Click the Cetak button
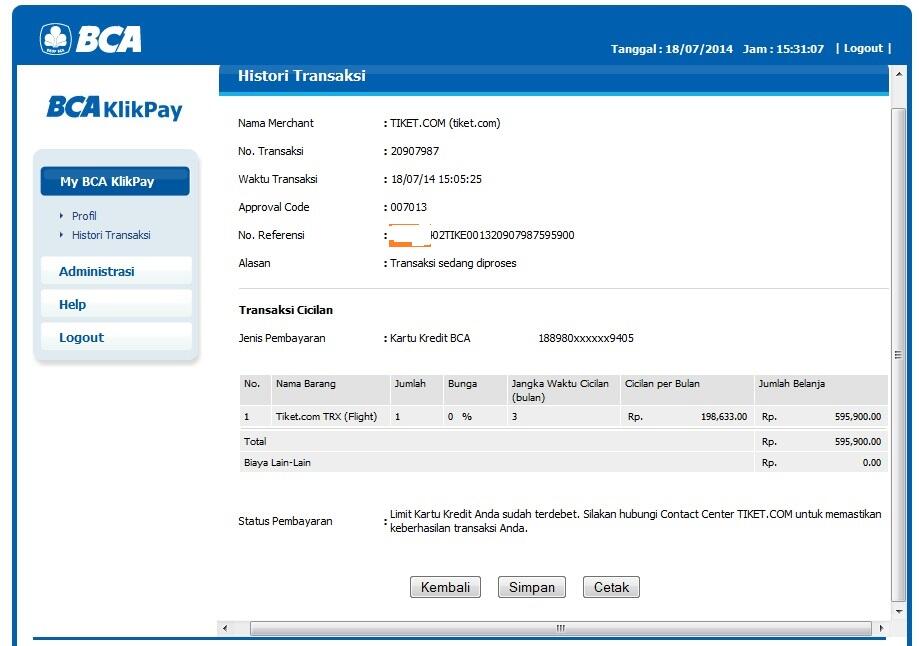This screenshot has height=646, width=919. coord(611,587)
